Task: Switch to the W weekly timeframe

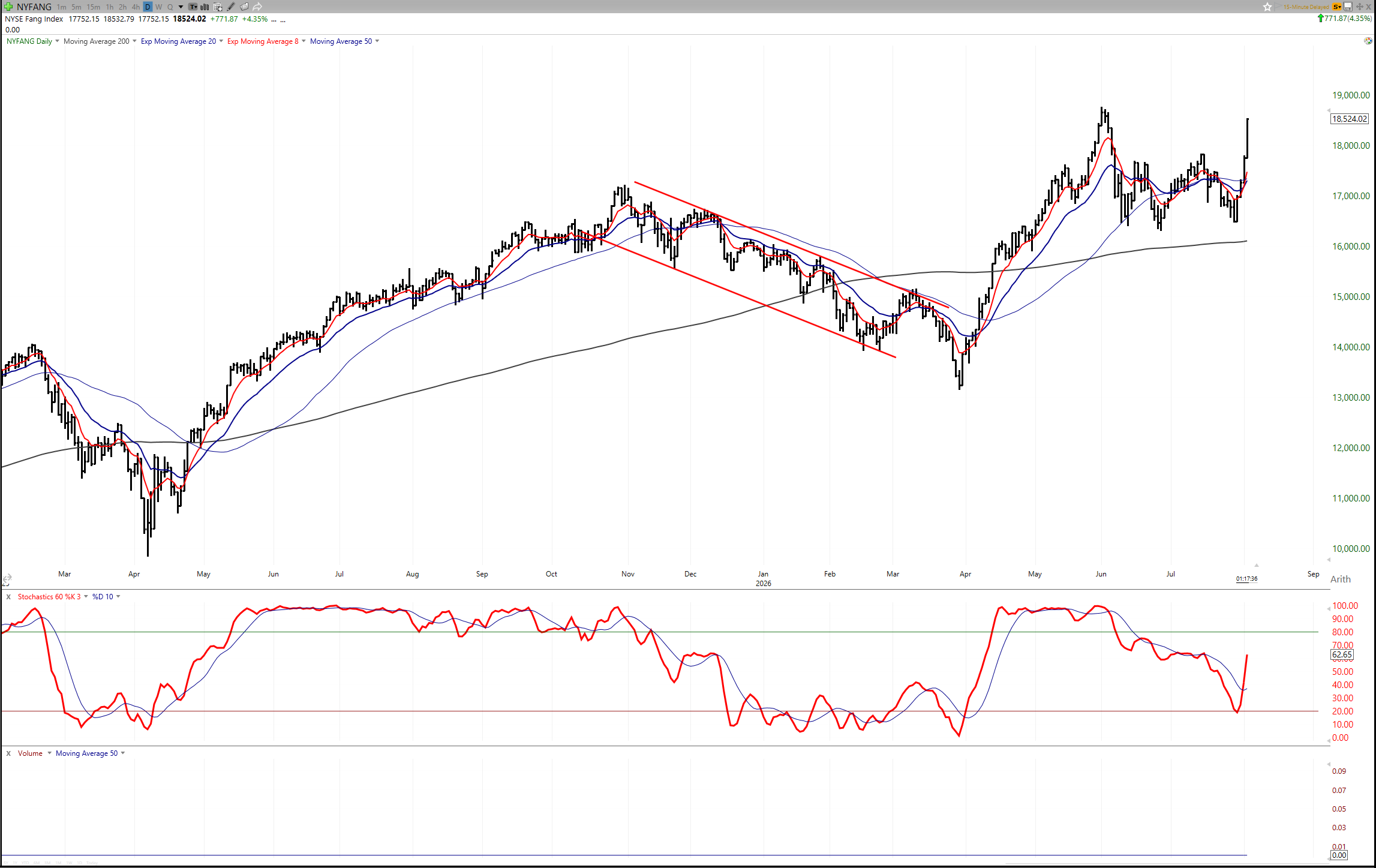Action: pos(159,7)
